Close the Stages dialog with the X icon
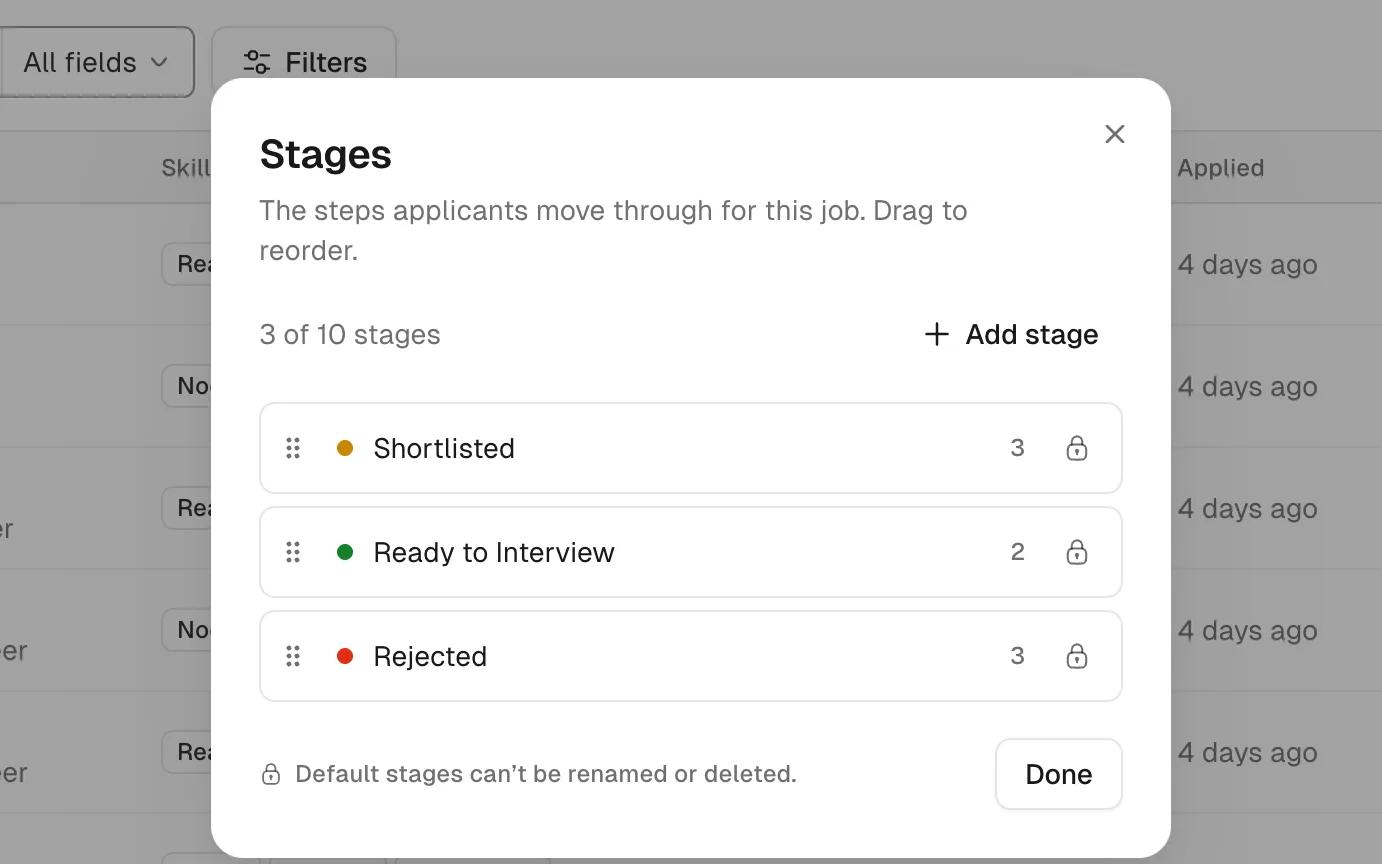This screenshot has width=1382, height=864. click(1114, 134)
